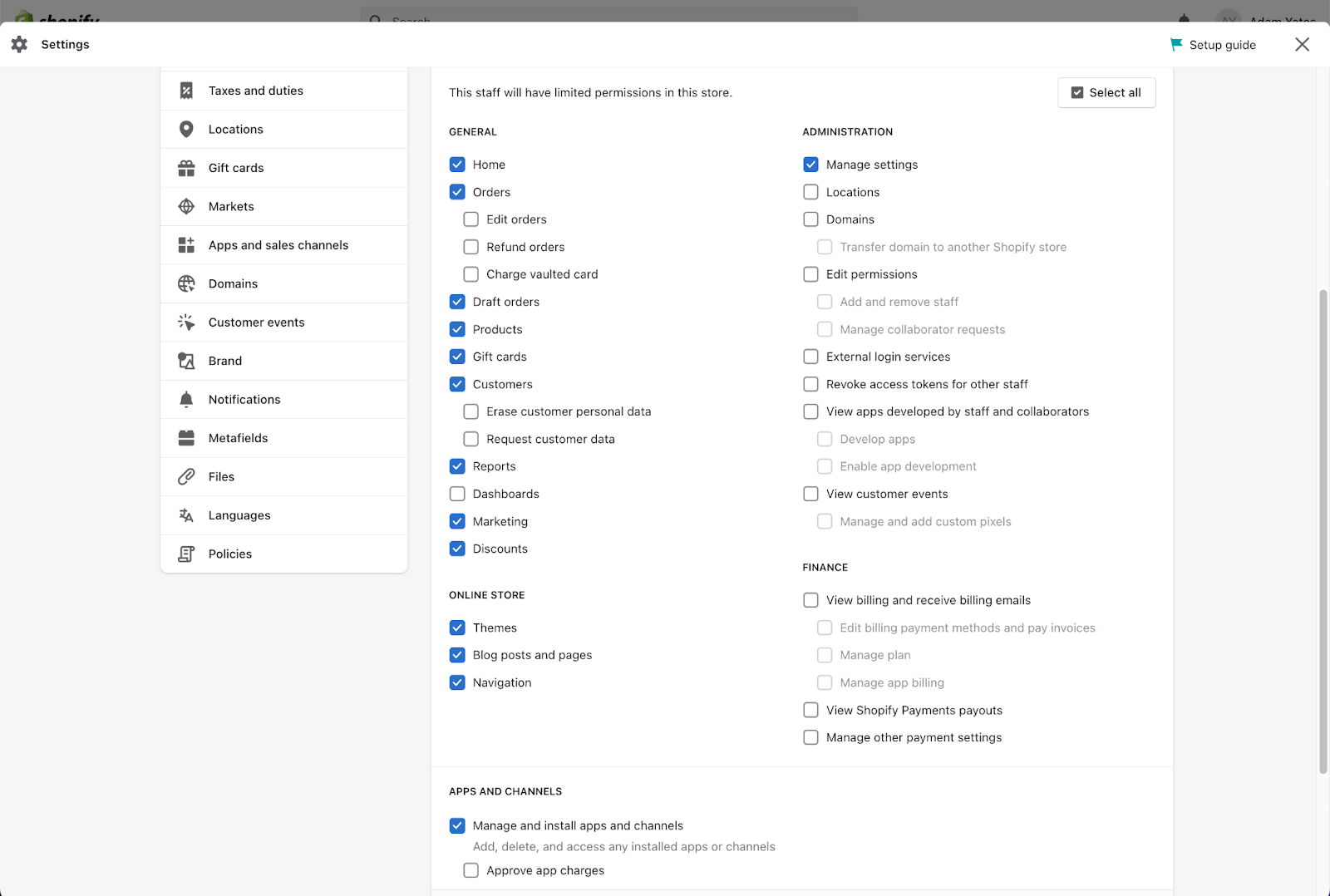Click the settings page vertical scrollbar

[1323, 532]
